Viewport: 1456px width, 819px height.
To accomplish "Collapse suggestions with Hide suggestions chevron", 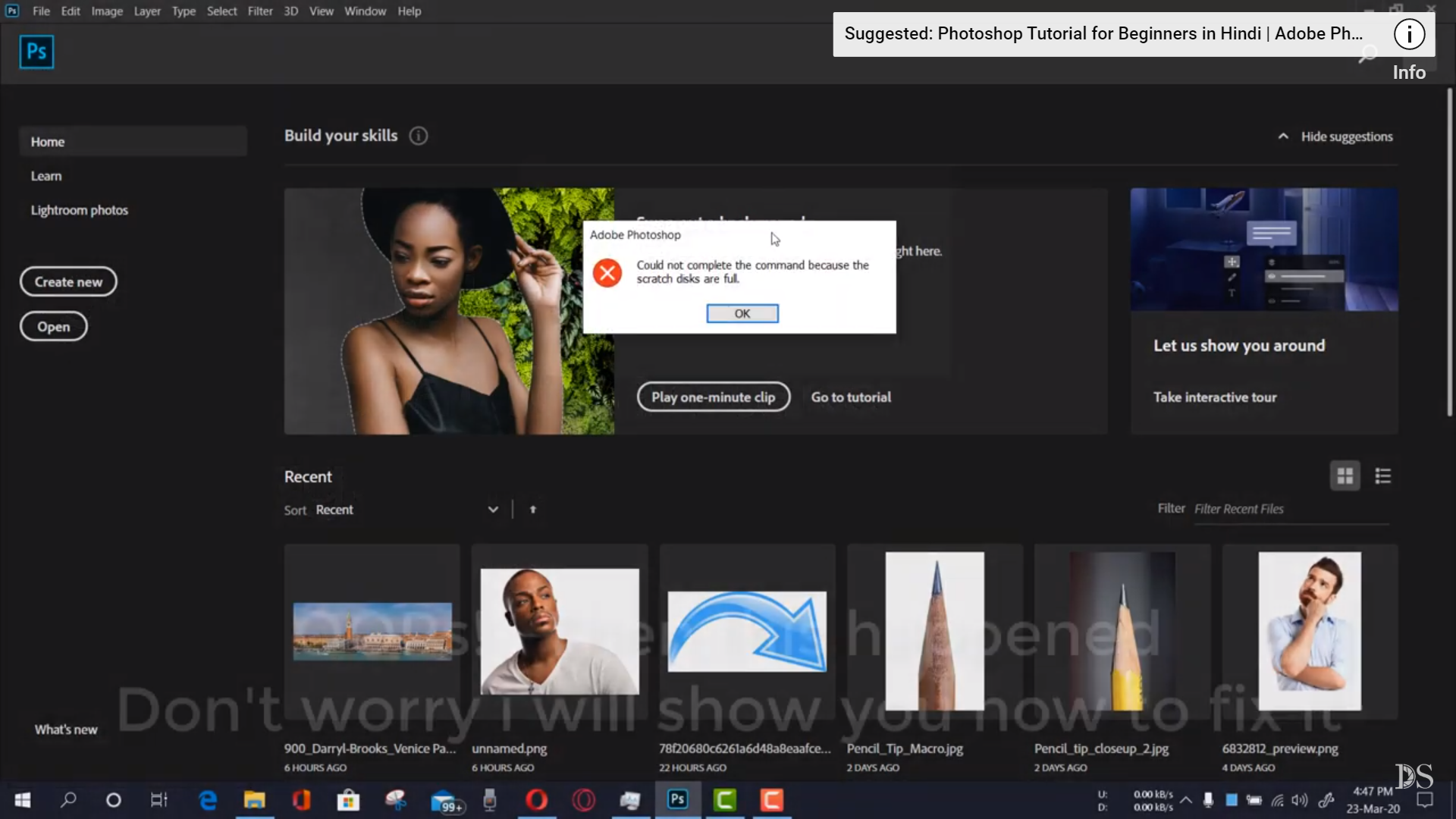I will coord(1282,136).
